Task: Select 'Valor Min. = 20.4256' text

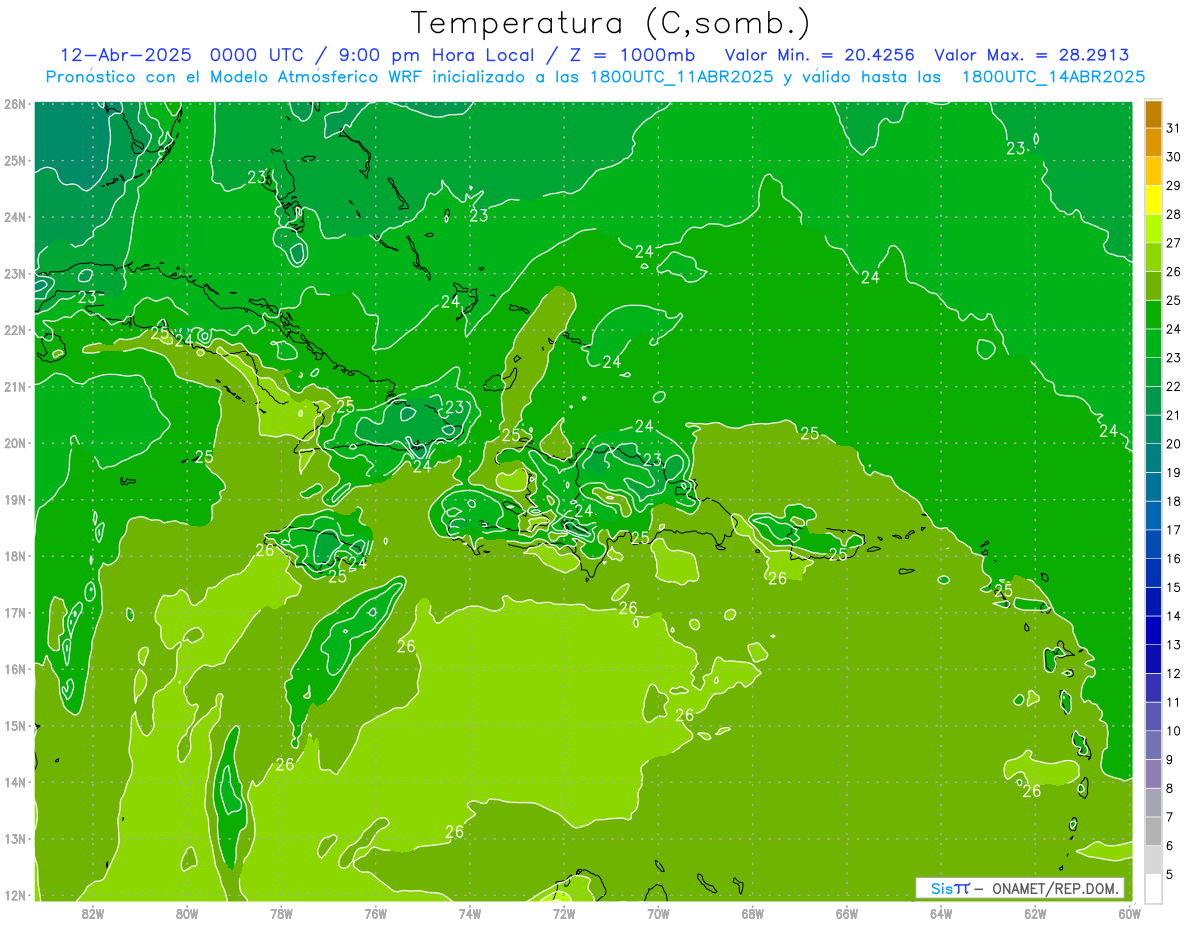Action: pos(819,55)
